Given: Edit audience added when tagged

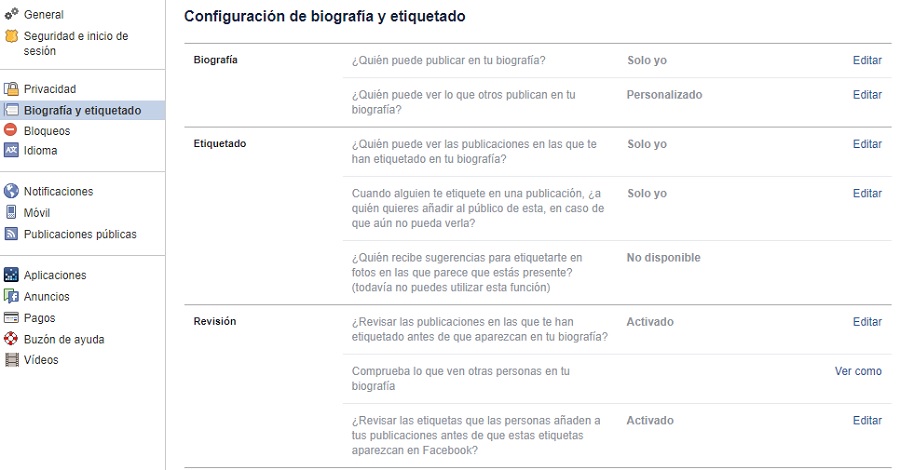Looking at the screenshot, I should click(866, 193).
